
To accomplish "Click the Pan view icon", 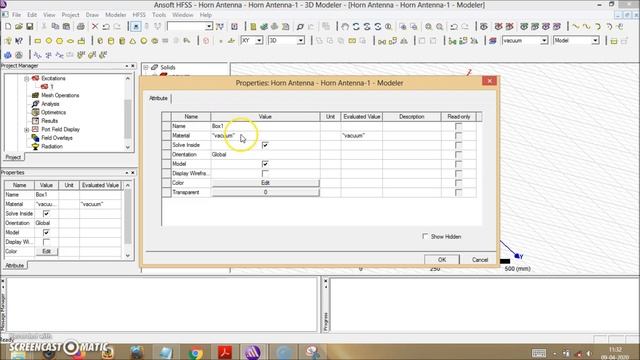I will (345, 27).
